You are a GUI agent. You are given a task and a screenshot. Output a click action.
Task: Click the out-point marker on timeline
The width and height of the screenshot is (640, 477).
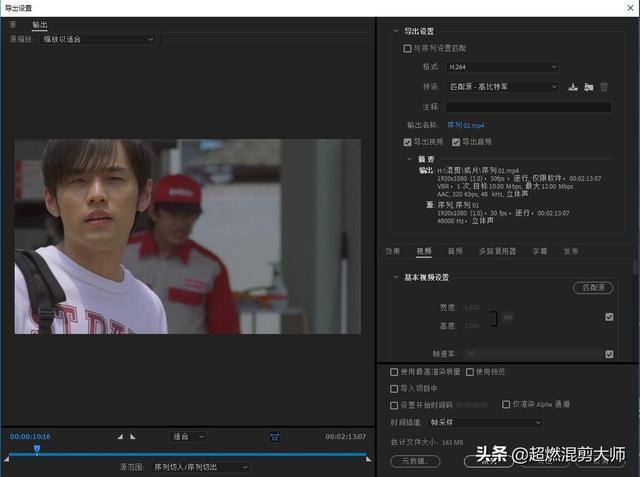point(369,459)
